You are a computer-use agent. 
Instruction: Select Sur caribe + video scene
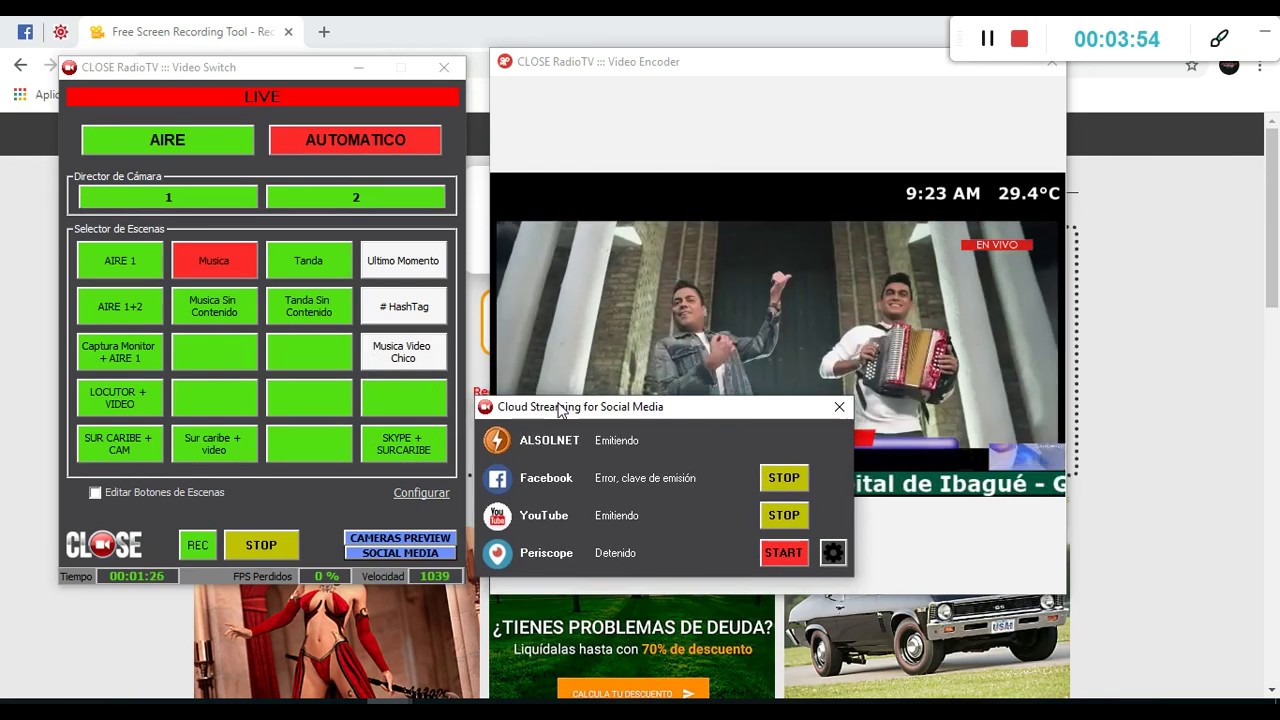pos(214,444)
